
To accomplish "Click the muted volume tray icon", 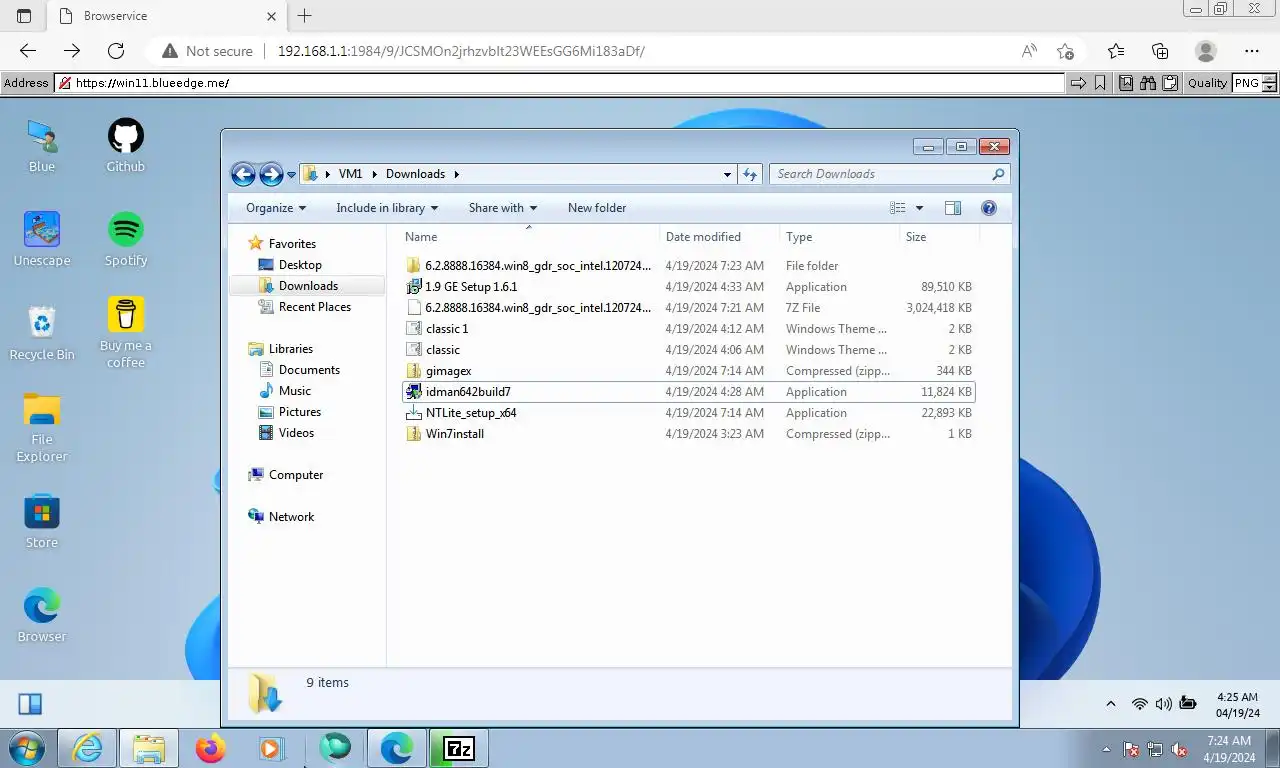I will [1179, 749].
